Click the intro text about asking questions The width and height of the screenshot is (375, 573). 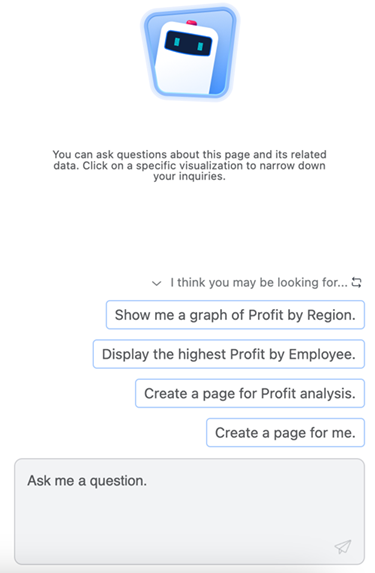[x=189, y=165]
